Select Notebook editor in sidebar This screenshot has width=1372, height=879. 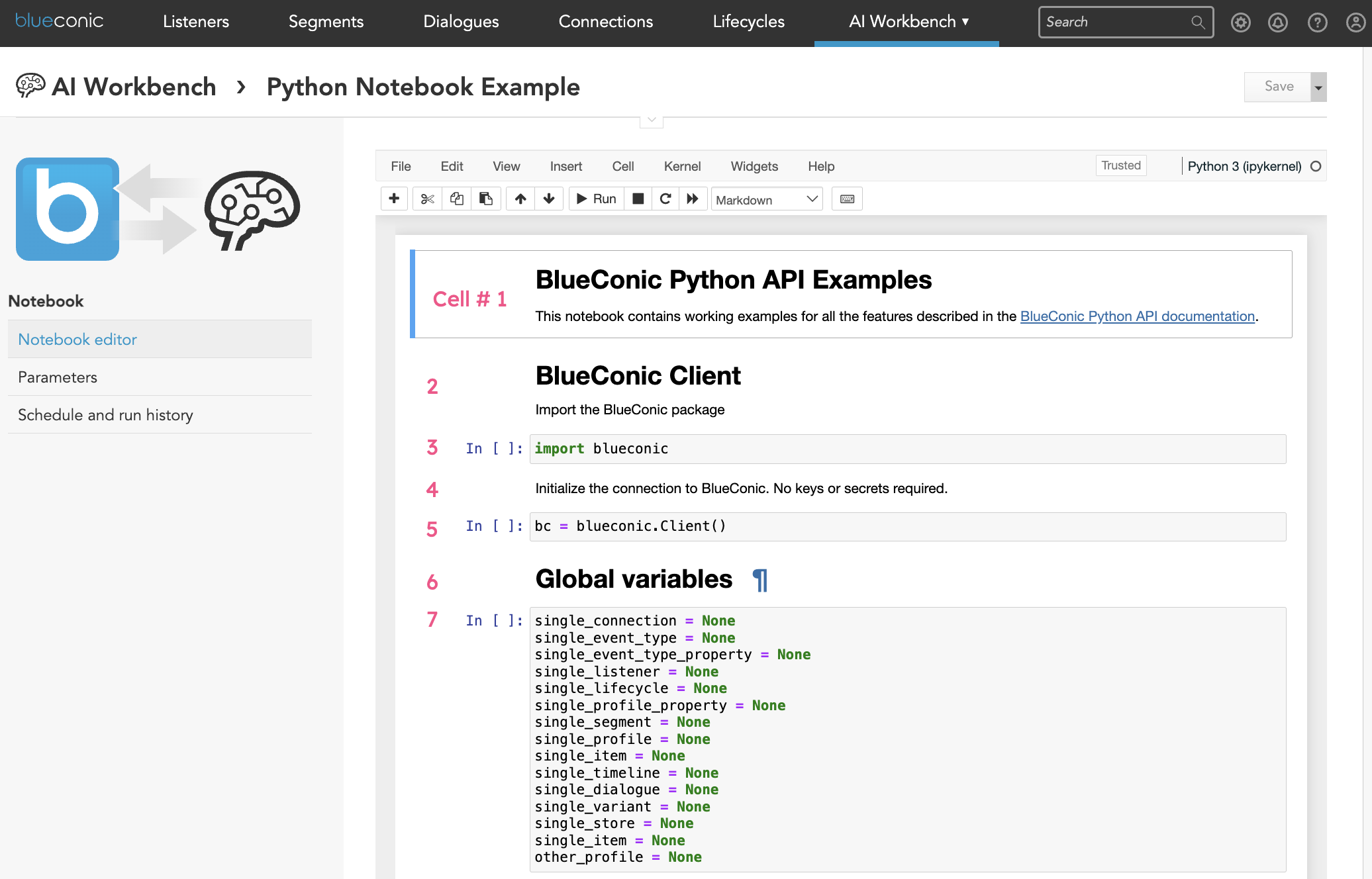tap(160, 339)
